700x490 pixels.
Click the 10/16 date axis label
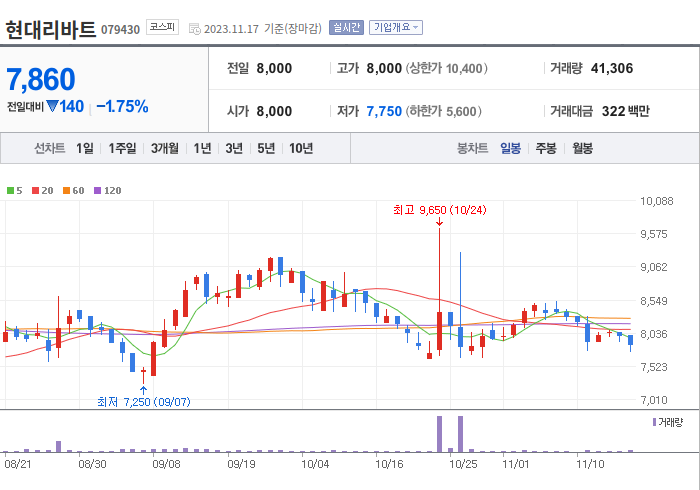[x=389, y=464]
